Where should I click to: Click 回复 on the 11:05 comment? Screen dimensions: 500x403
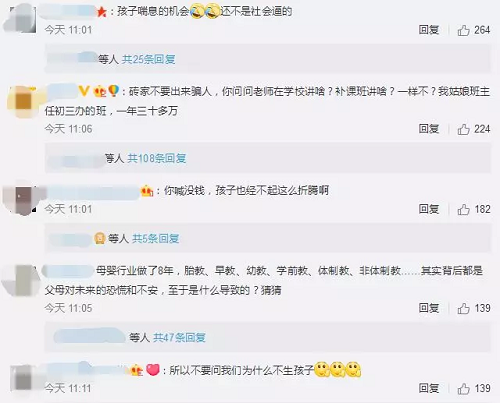(429, 308)
